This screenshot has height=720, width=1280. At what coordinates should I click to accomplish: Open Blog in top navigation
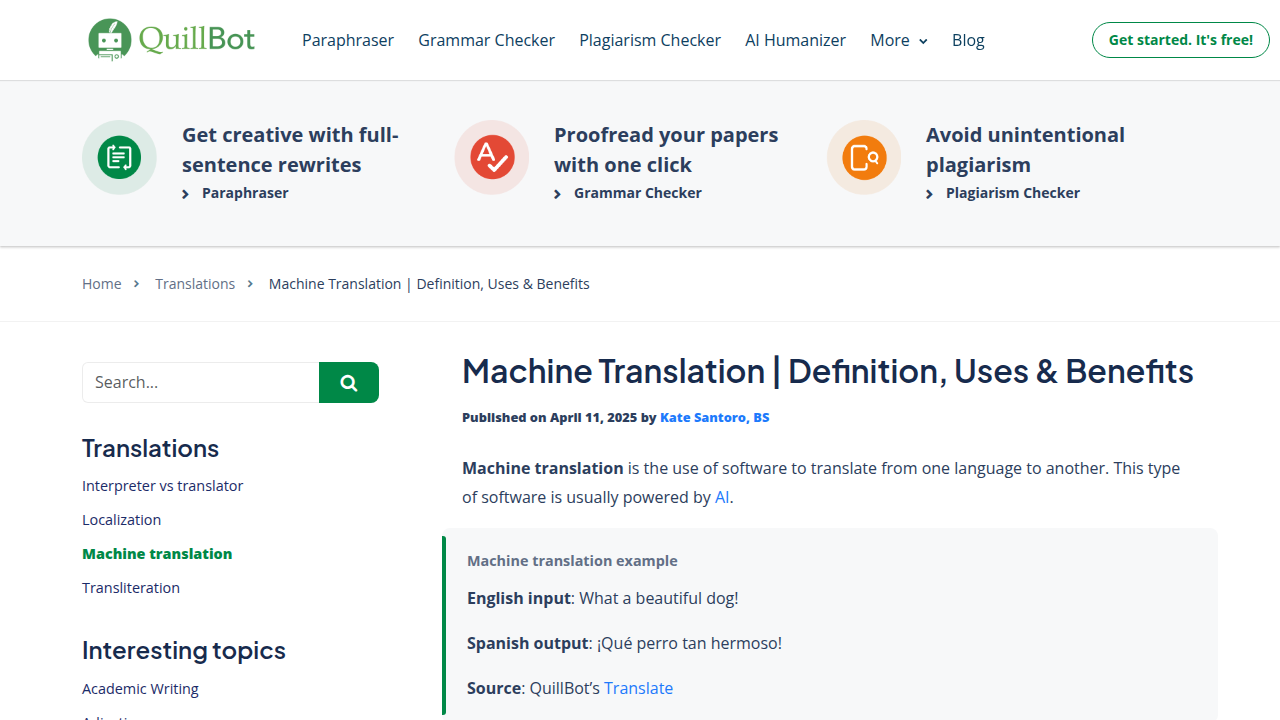(968, 40)
